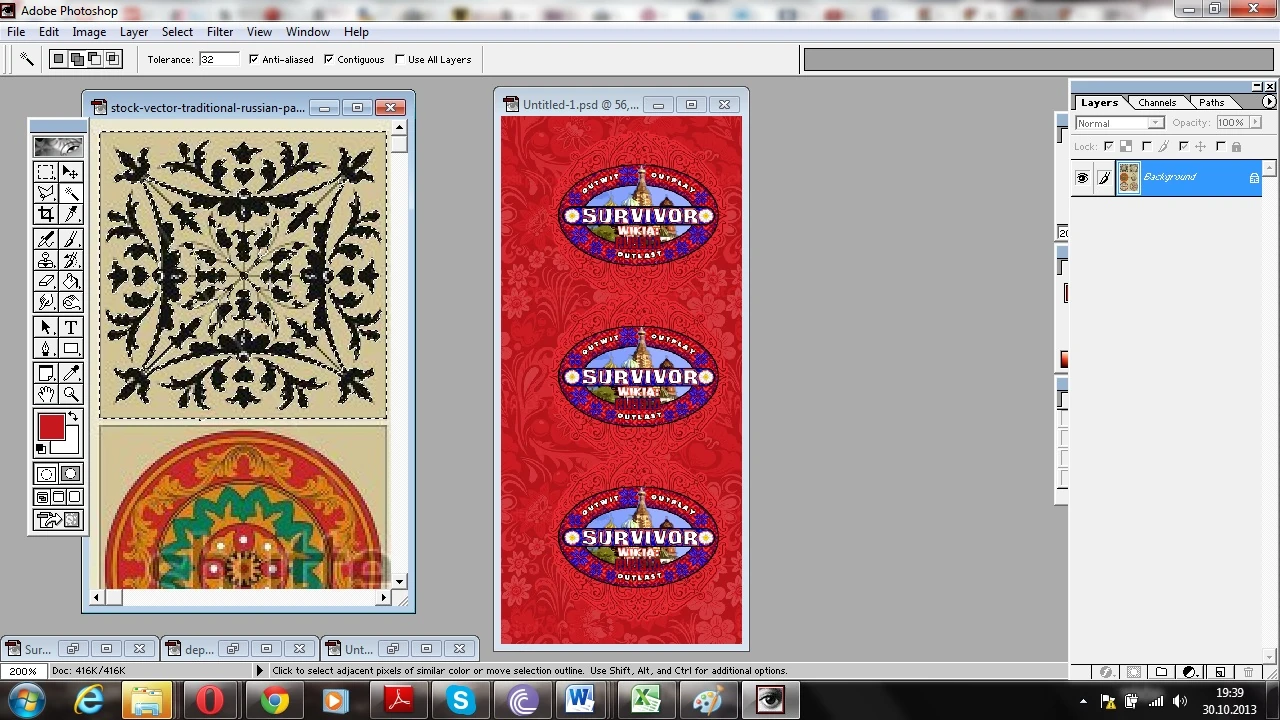Select the Notes tool
The image size is (1280, 720).
tap(46, 373)
